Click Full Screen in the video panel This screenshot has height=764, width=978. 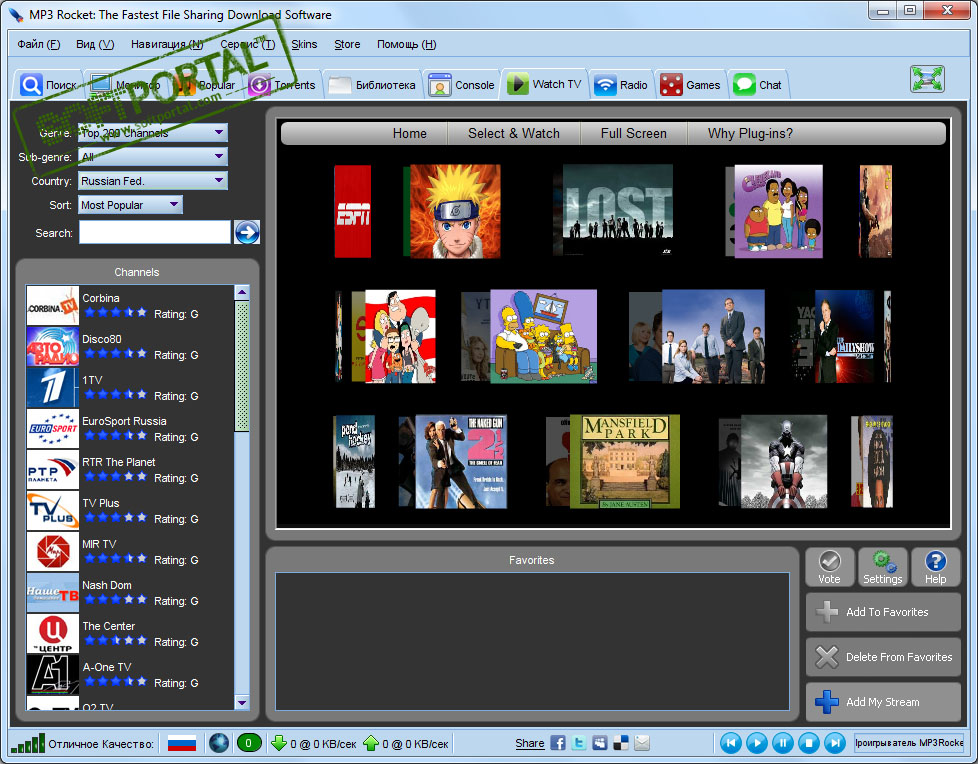coord(634,133)
